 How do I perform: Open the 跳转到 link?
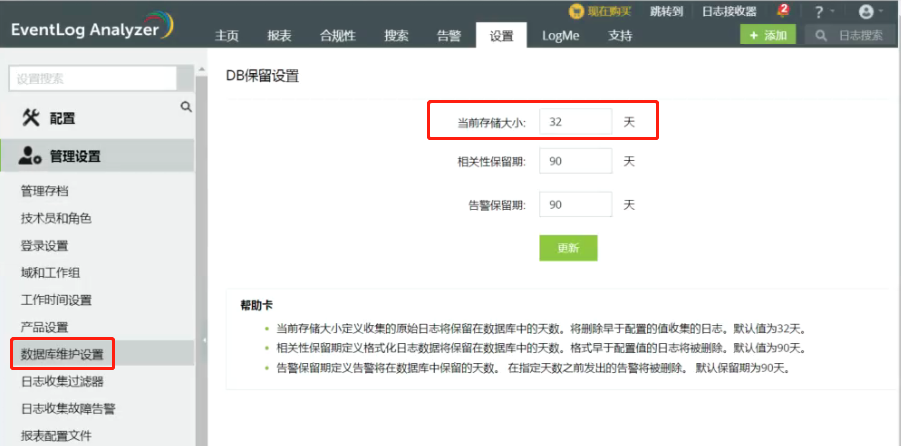pos(666,11)
